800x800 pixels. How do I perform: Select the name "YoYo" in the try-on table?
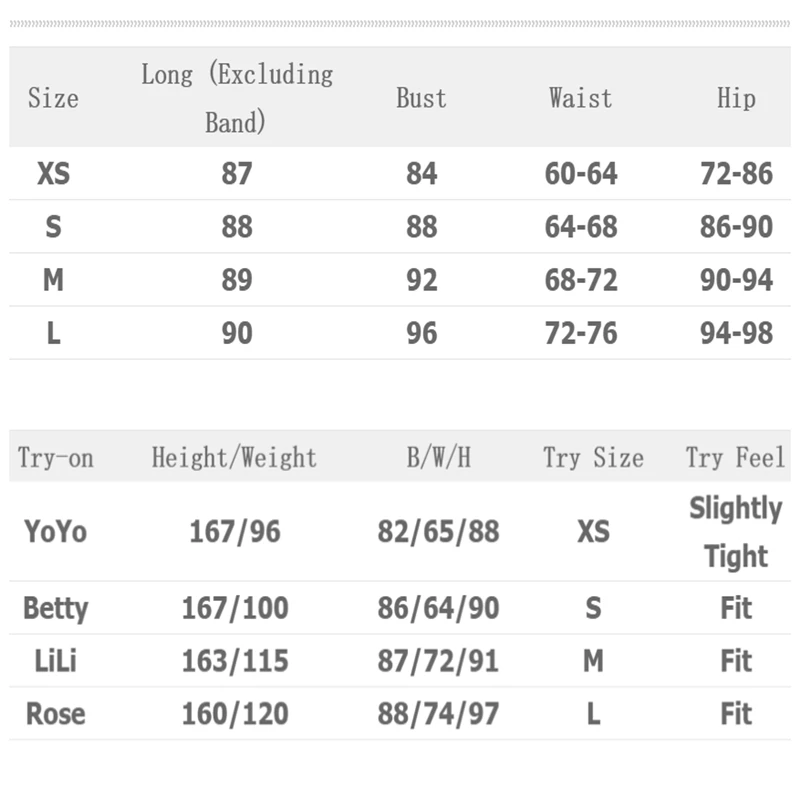pyautogui.click(x=56, y=531)
